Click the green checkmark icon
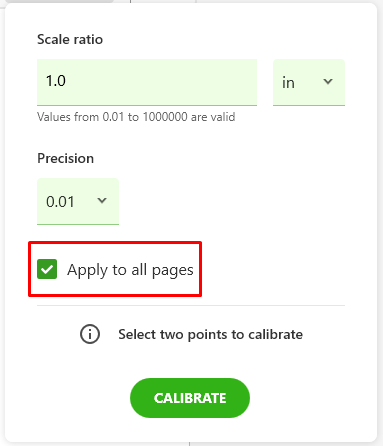This screenshot has height=446, width=383. (47, 269)
